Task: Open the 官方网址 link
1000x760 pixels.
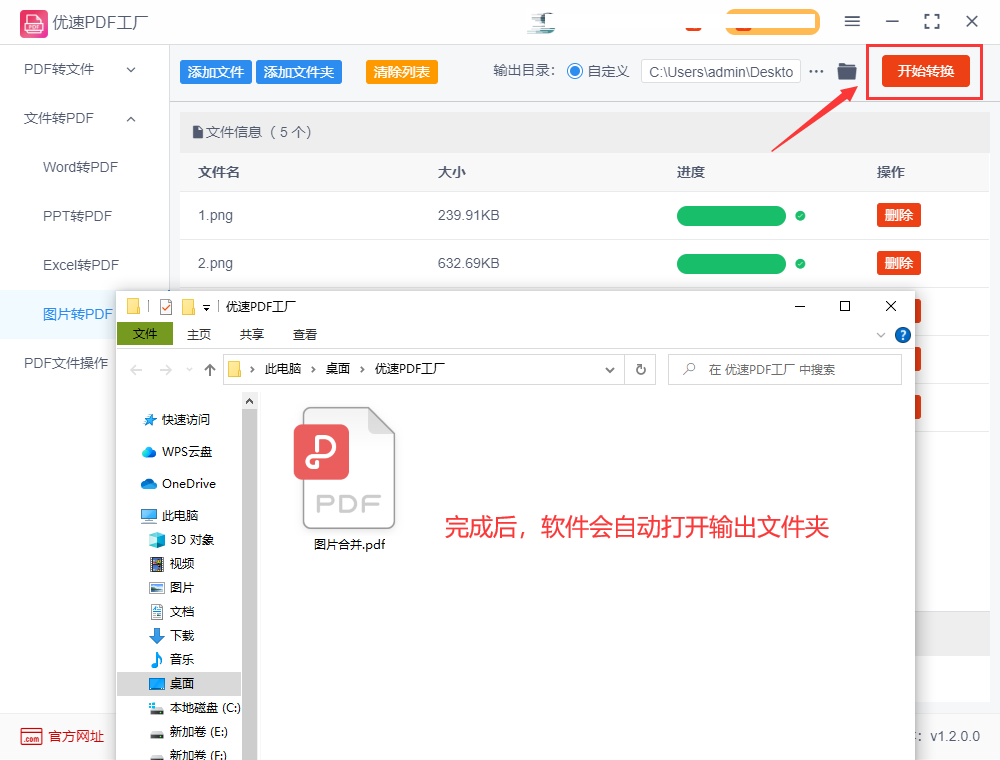Action: 76,736
